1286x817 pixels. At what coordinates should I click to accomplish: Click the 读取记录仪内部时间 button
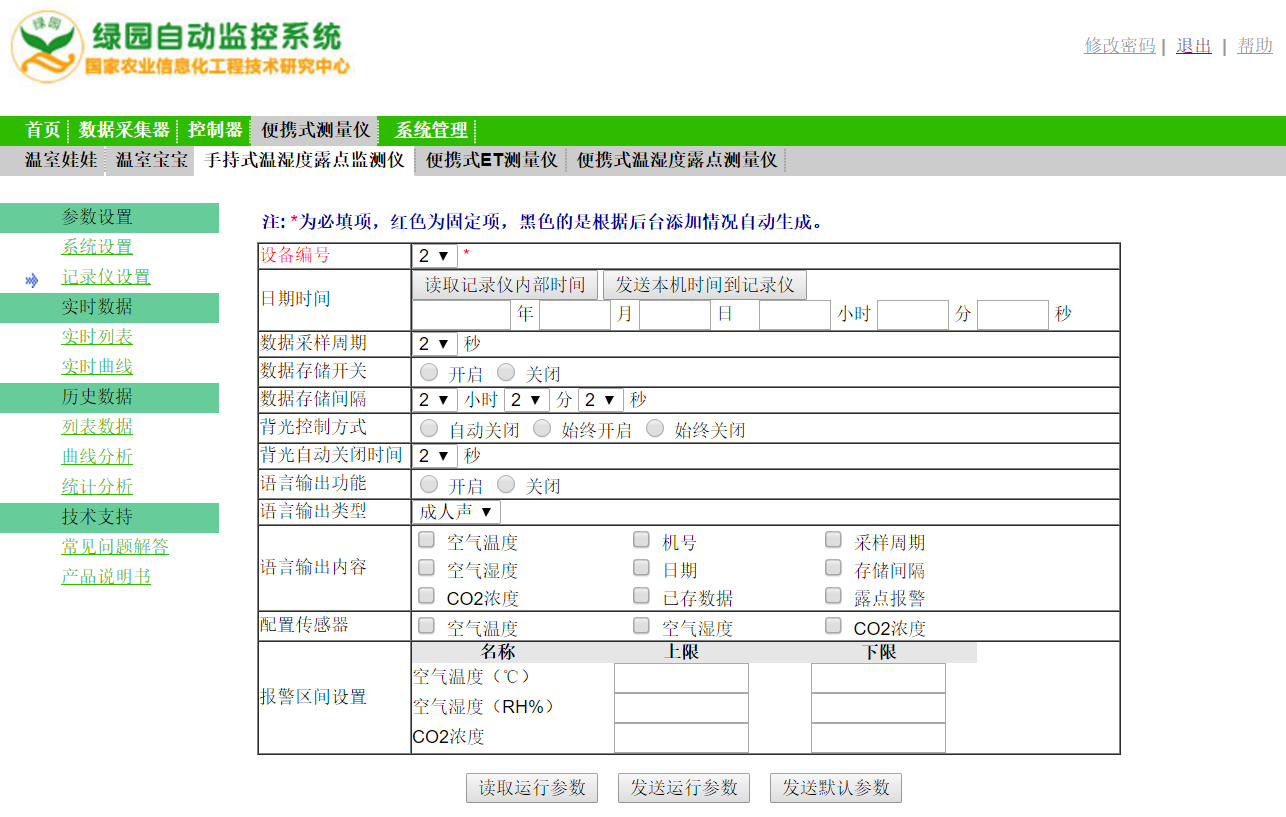coord(505,285)
